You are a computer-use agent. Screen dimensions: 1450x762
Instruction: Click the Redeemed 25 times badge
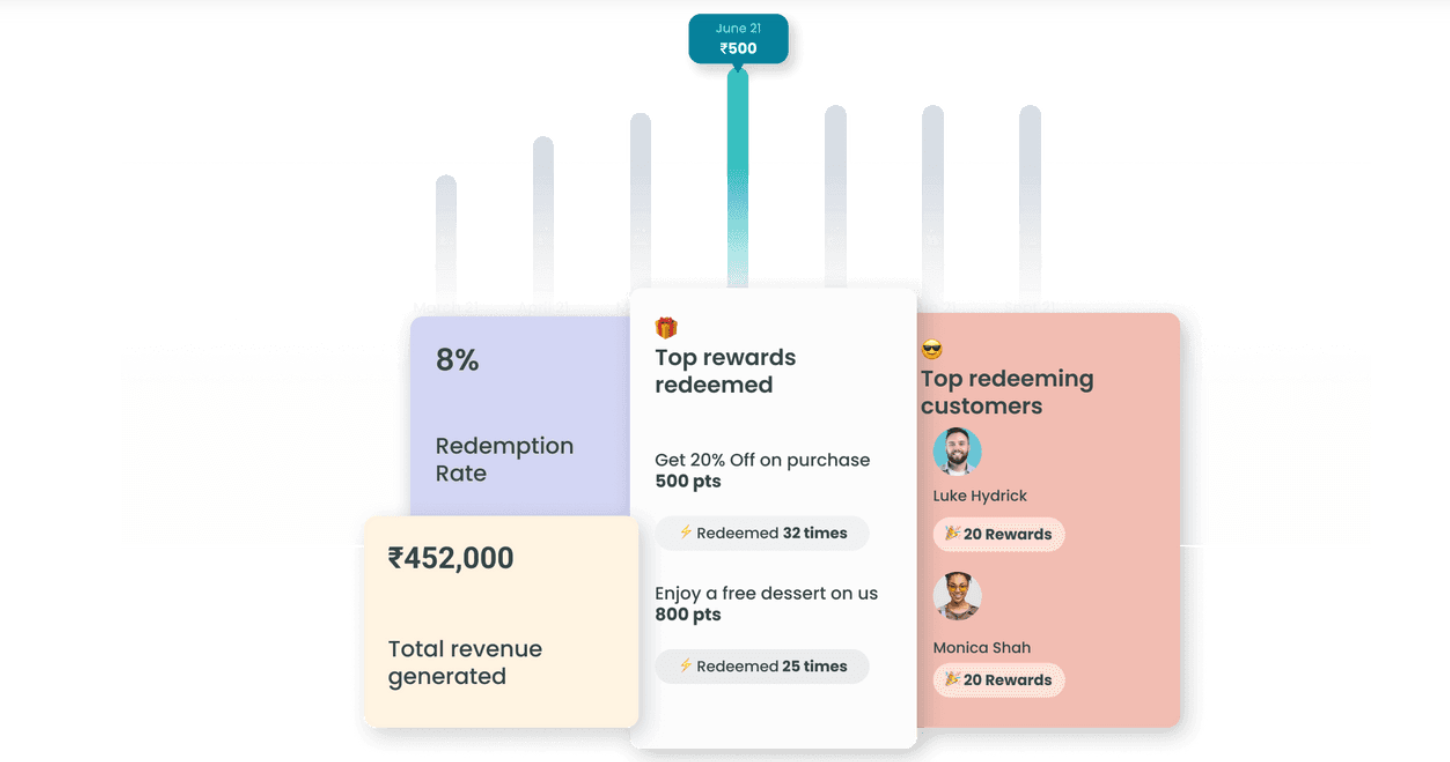coord(762,666)
